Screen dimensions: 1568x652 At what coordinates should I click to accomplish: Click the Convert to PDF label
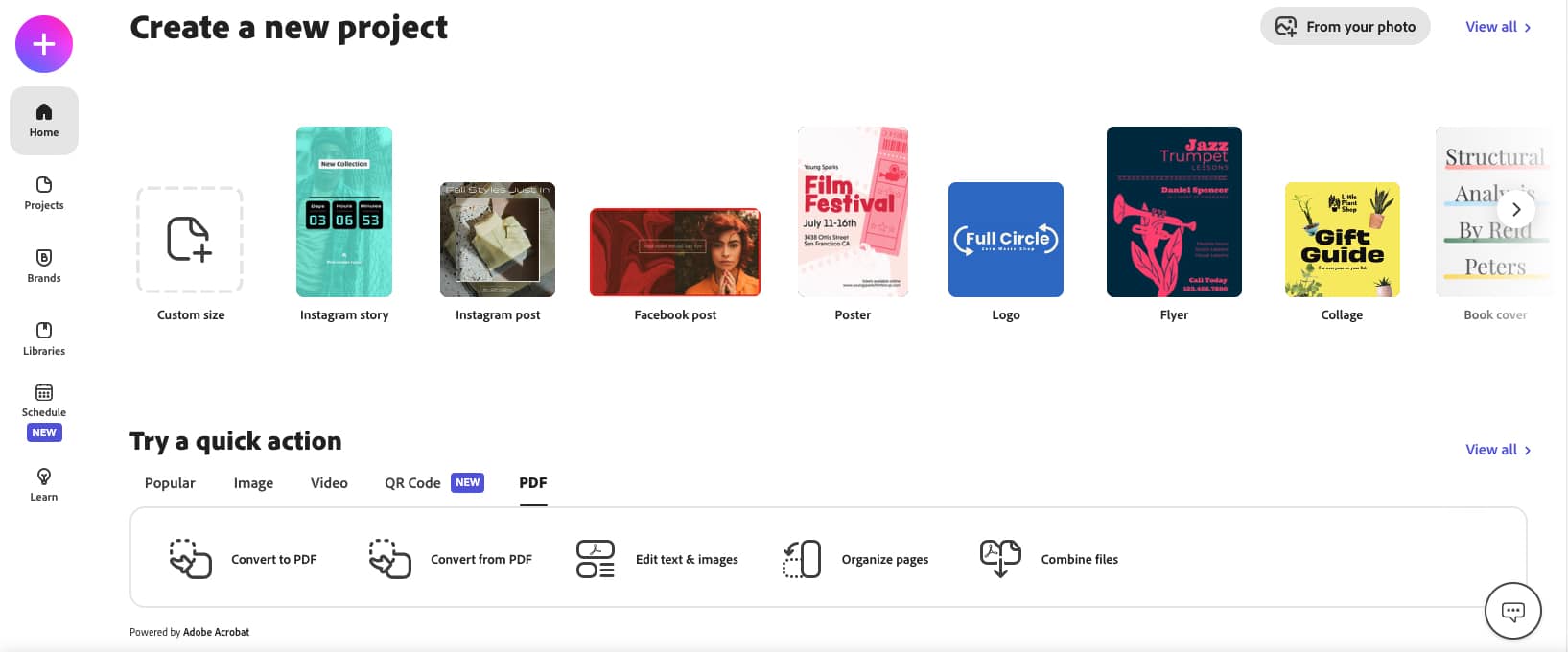coord(273,560)
